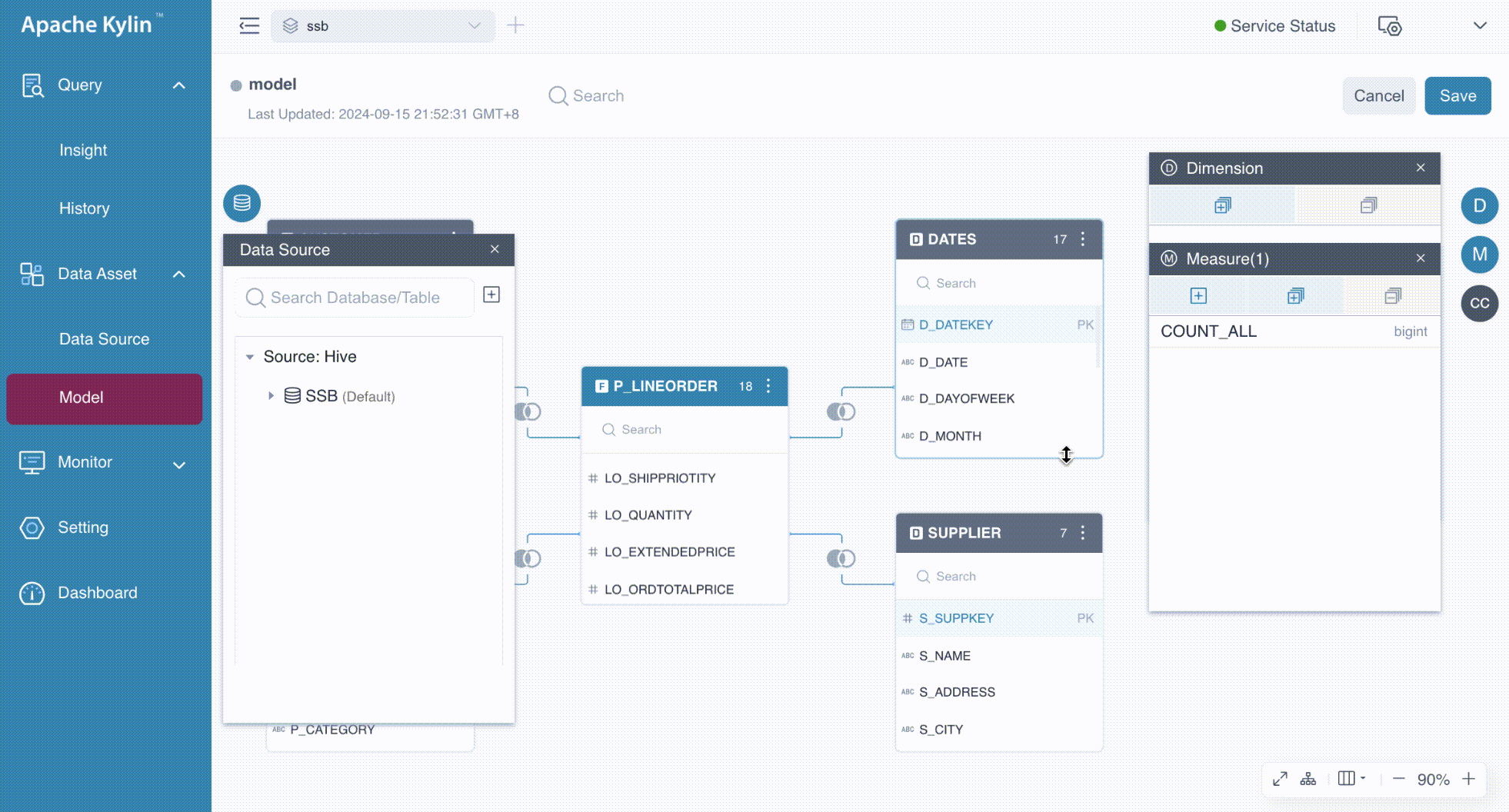
Task: Click the auto layout hierarchy icon
Action: point(1308,779)
